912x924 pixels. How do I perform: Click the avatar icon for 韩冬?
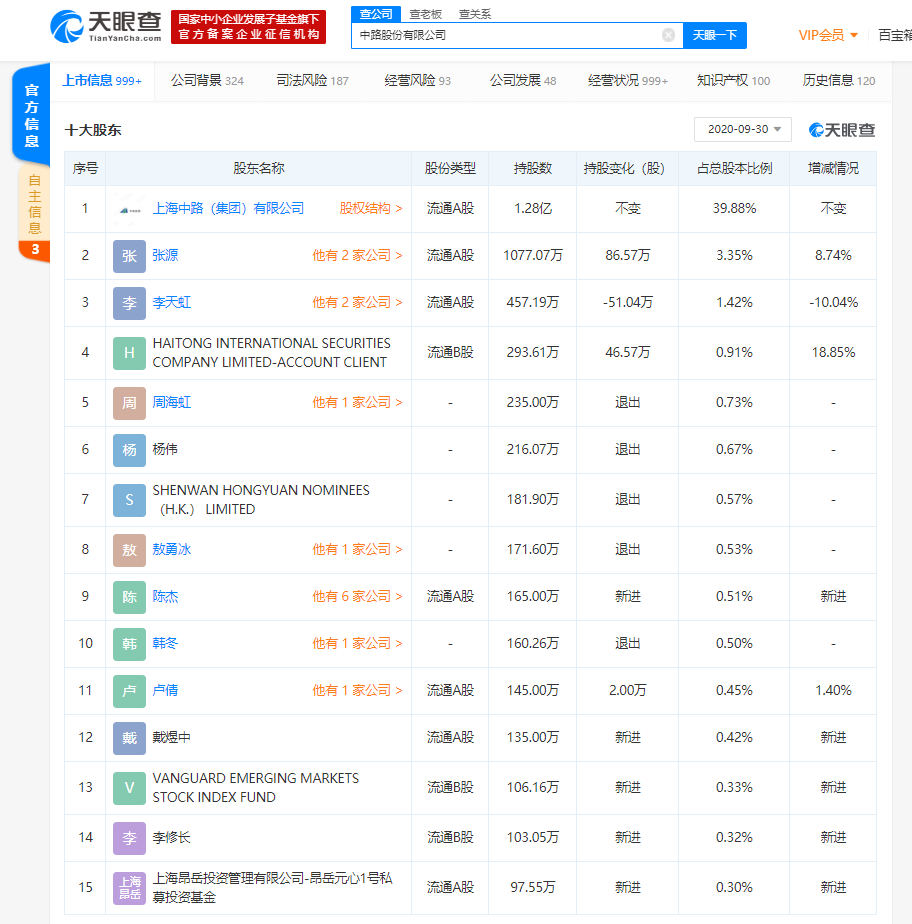[129, 644]
